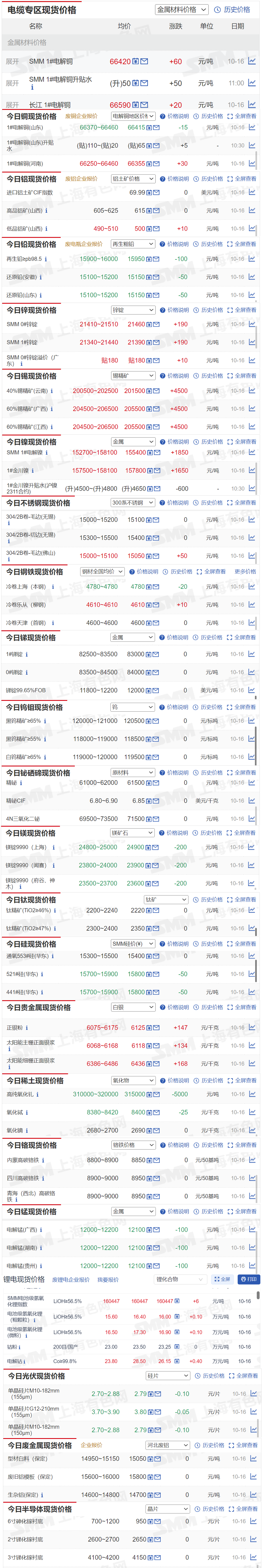Expand the SMM 1#电解铜 row via 展开
Viewport: 263px width, 1568px height.
pyautogui.click(x=12, y=62)
